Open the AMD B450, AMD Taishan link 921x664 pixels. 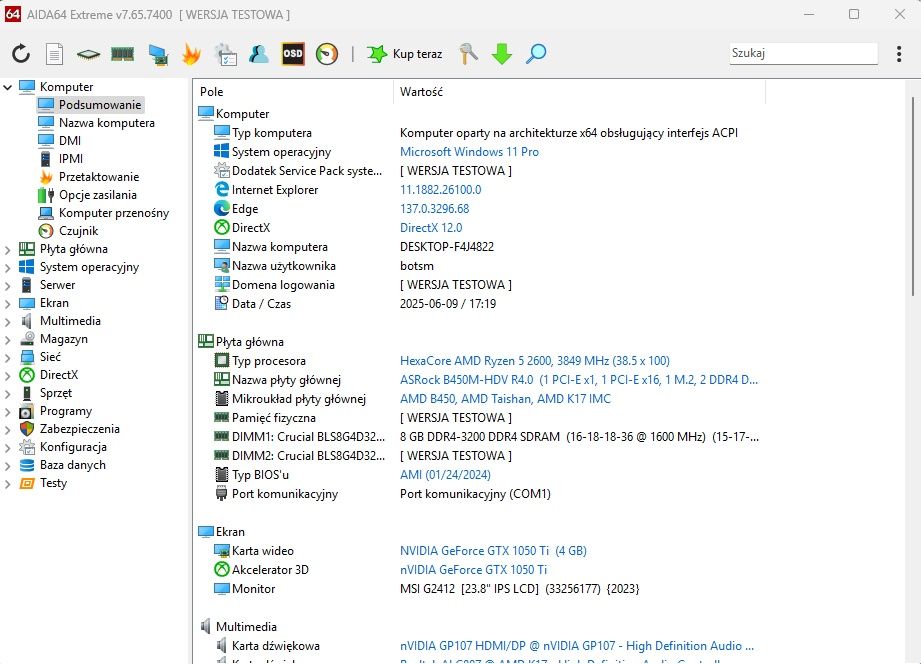505,398
